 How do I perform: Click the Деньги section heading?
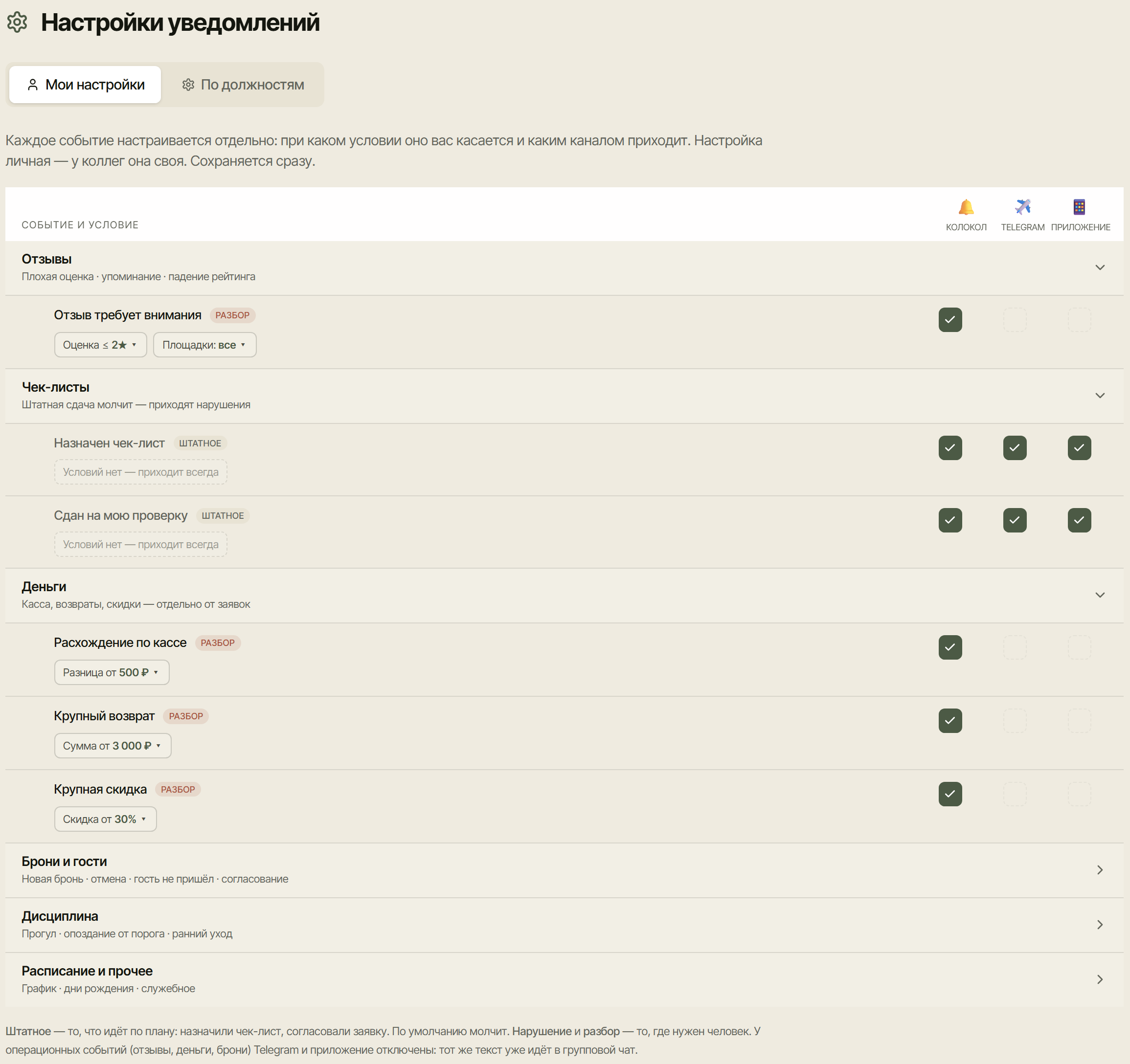tap(44, 586)
